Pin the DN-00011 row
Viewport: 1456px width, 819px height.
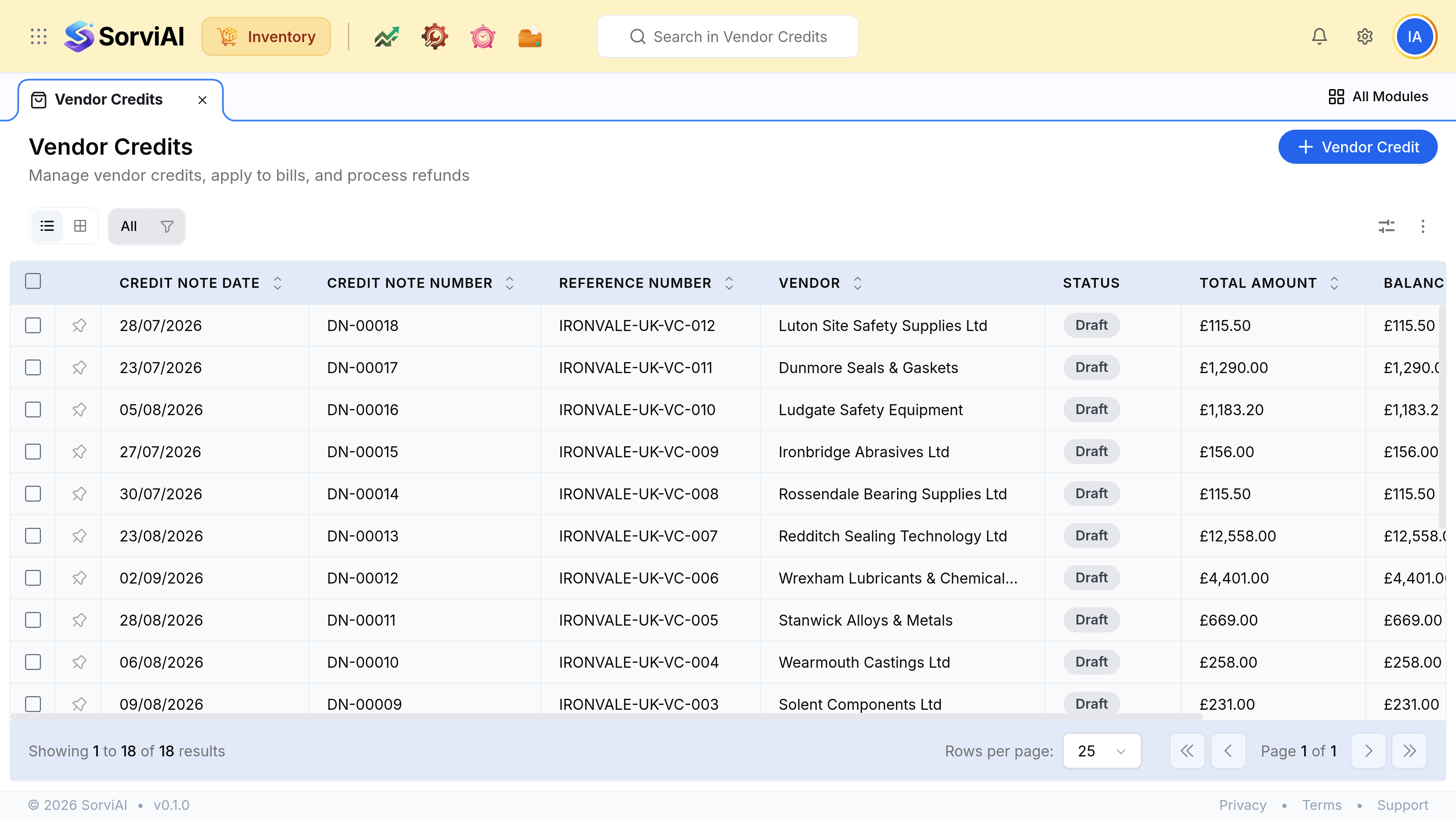pyautogui.click(x=79, y=620)
